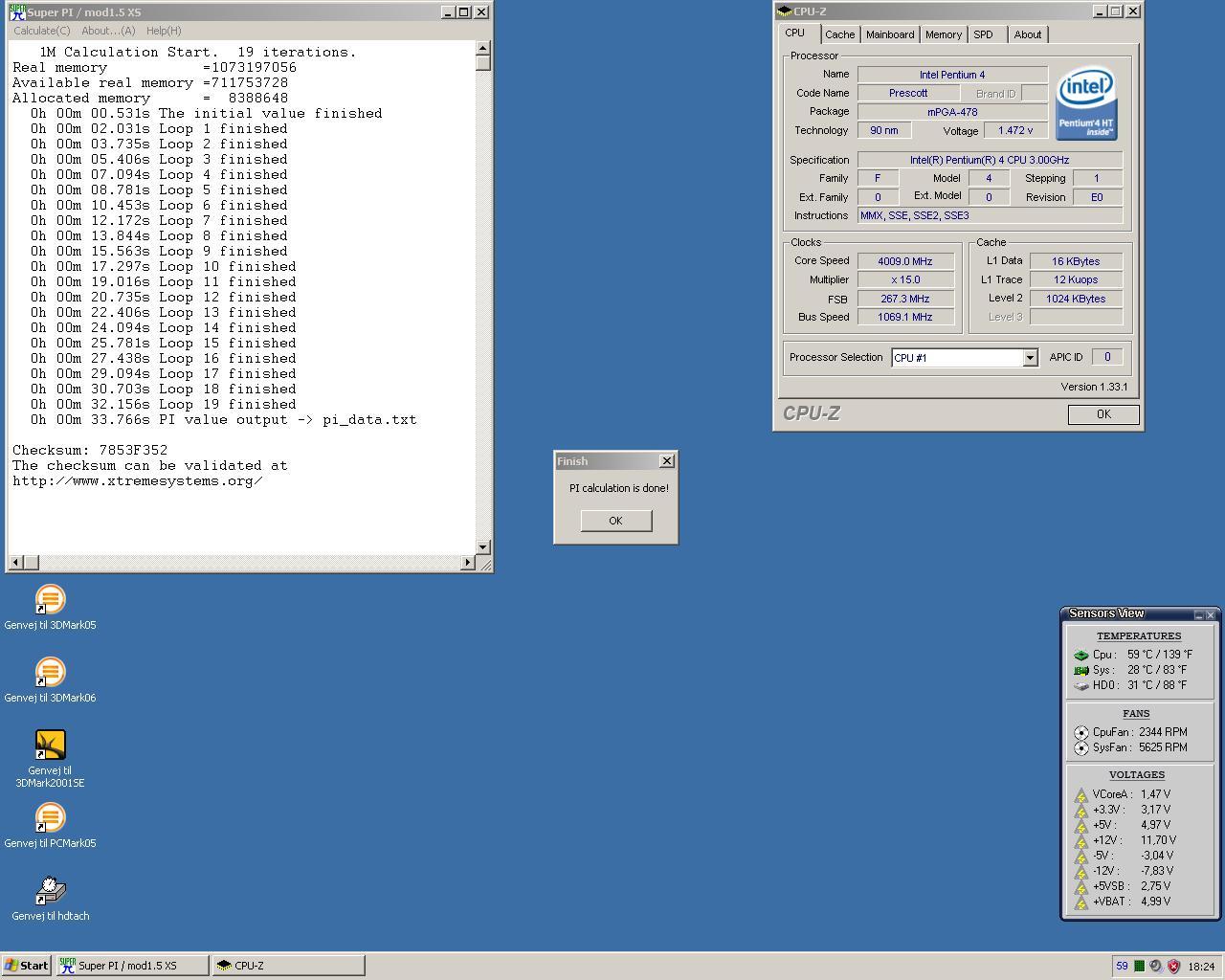Screen dimensions: 1225x980
Task: Open the Processor Selection CPU #1 dropdown
Action: pyautogui.click(x=1030, y=358)
